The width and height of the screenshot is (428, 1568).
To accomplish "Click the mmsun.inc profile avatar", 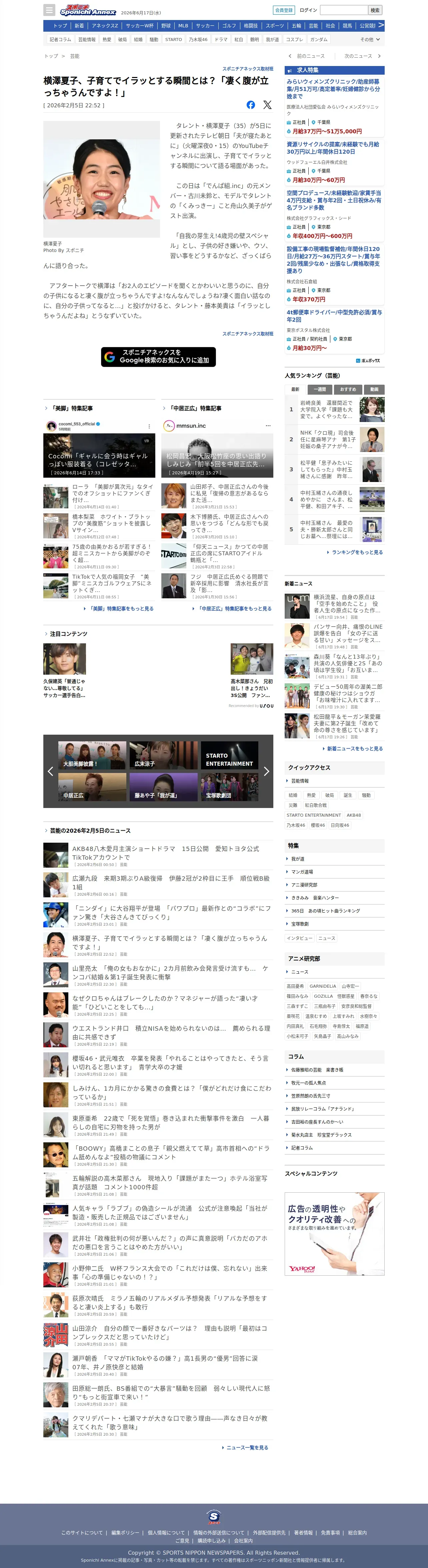I will click(169, 426).
